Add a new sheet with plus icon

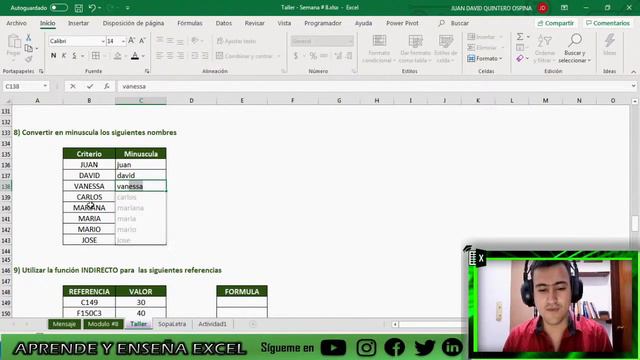(x=253, y=324)
